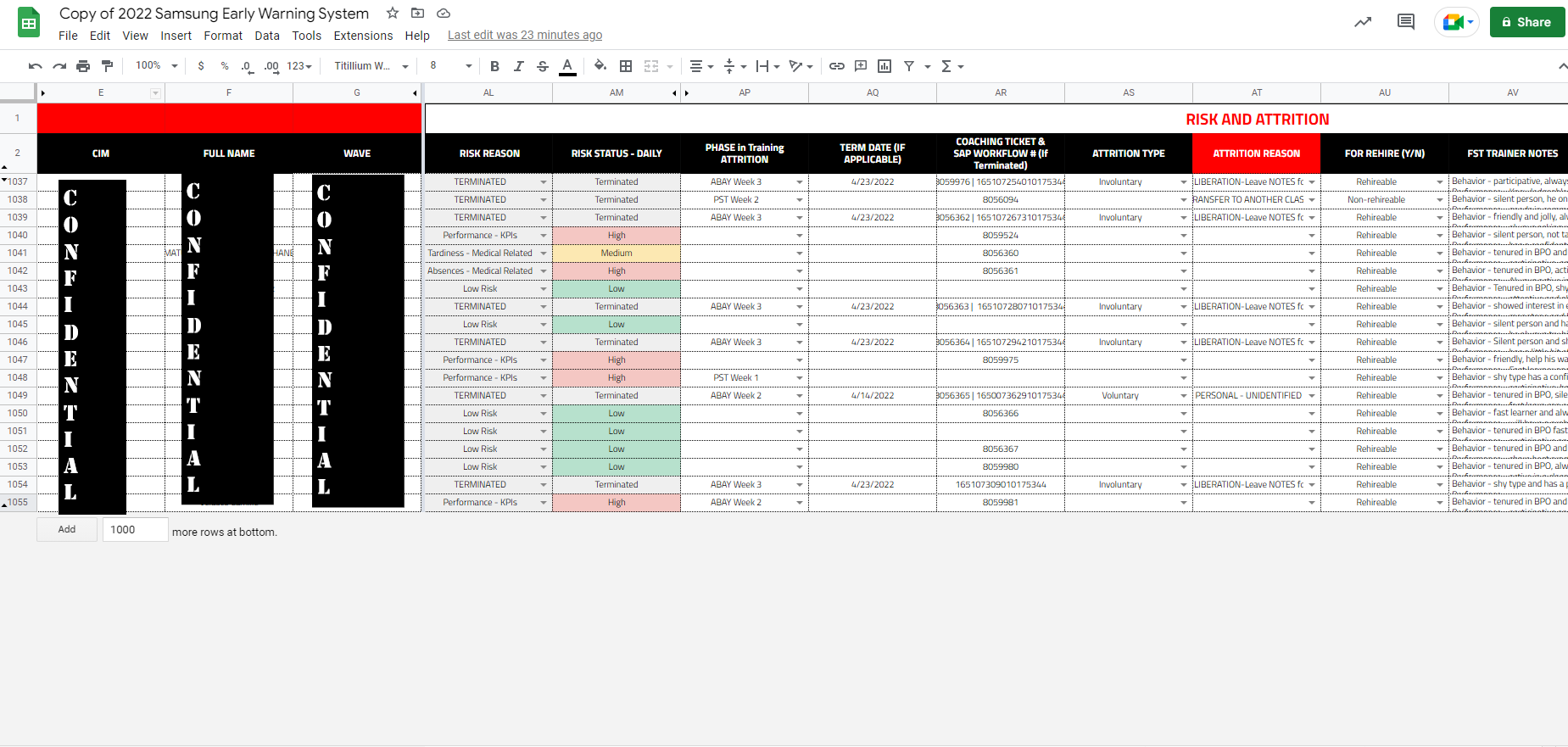Click the document title text

click(214, 14)
